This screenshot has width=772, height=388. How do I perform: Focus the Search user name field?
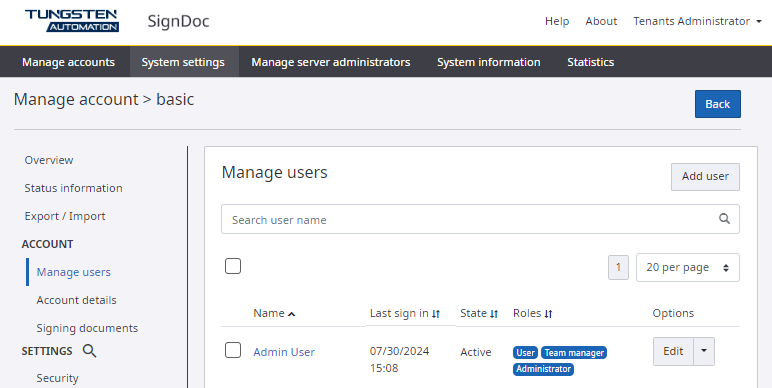[x=480, y=219]
